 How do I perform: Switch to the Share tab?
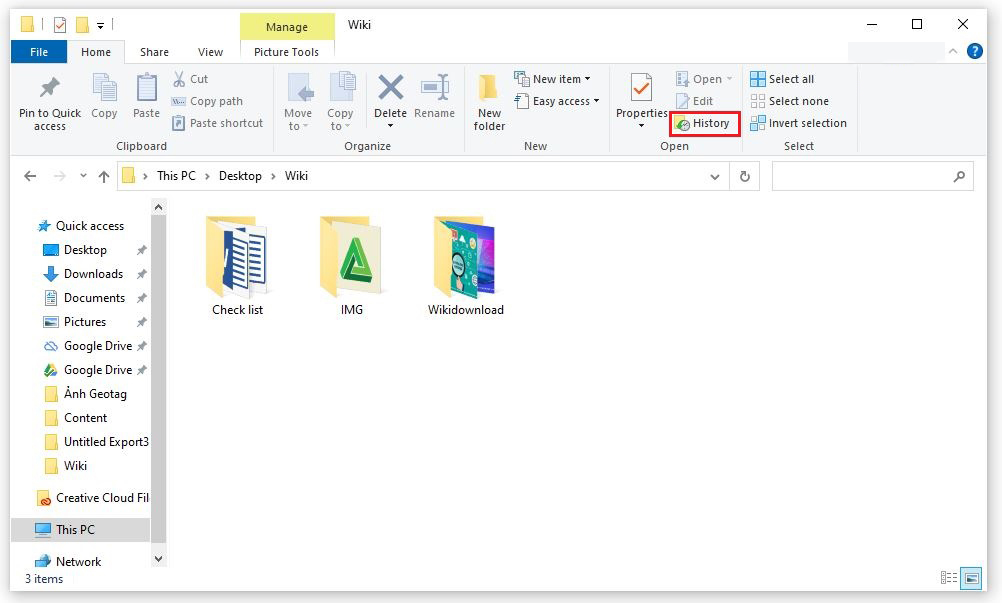pos(154,52)
